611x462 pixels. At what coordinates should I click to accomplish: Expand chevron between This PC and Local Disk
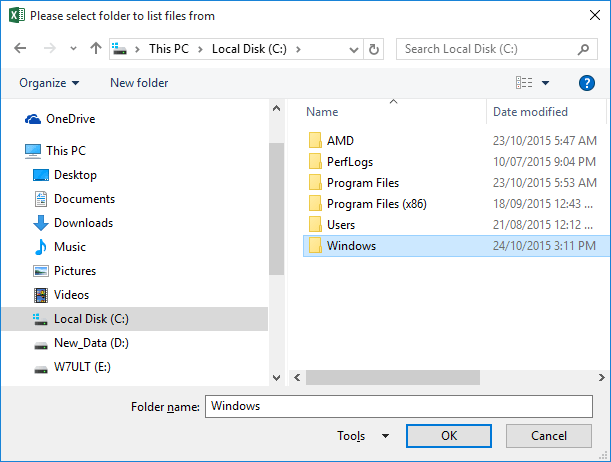(x=200, y=49)
